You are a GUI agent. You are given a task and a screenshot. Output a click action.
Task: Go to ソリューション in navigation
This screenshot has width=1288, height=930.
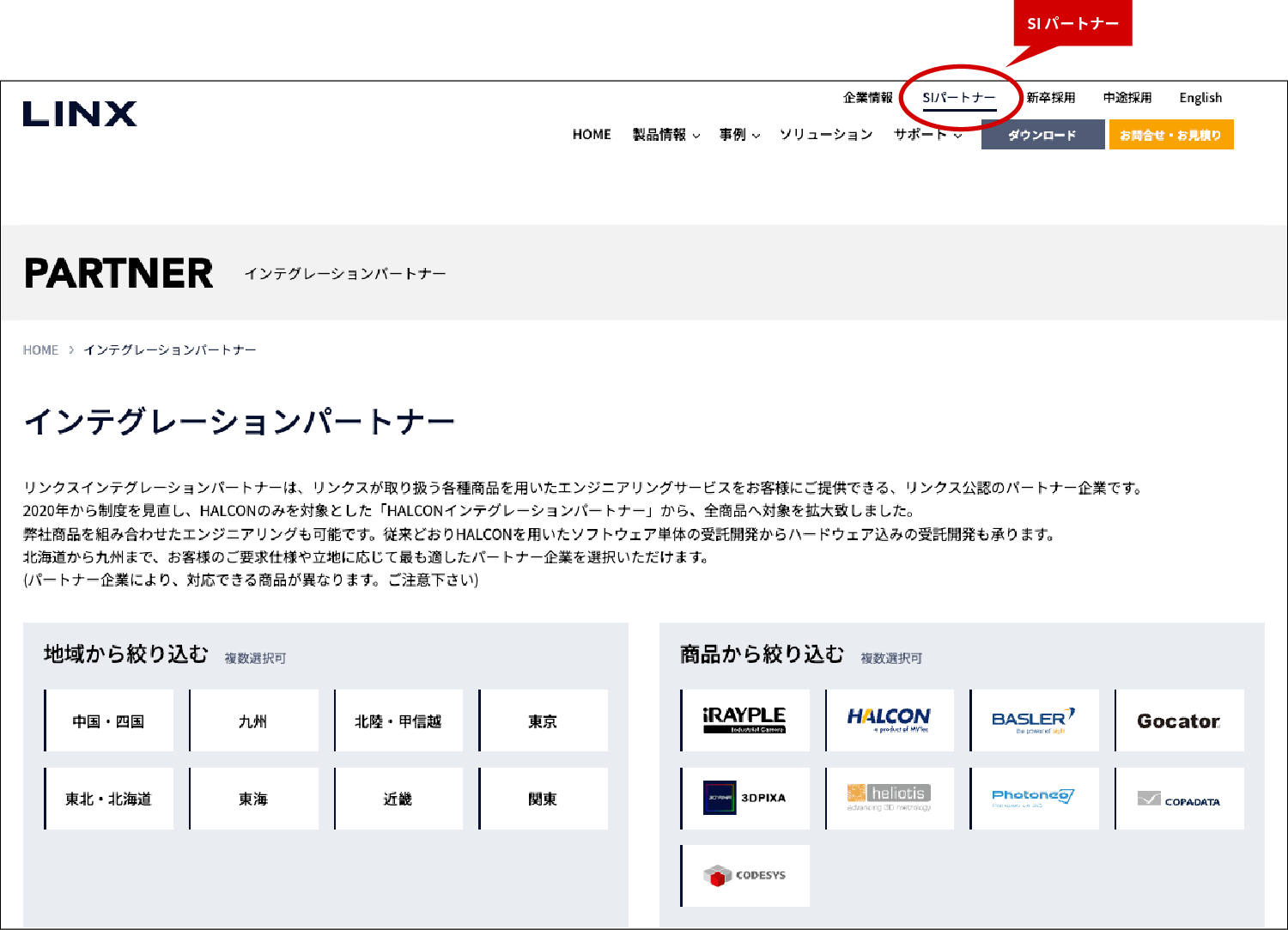pyautogui.click(x=826, y=135)
